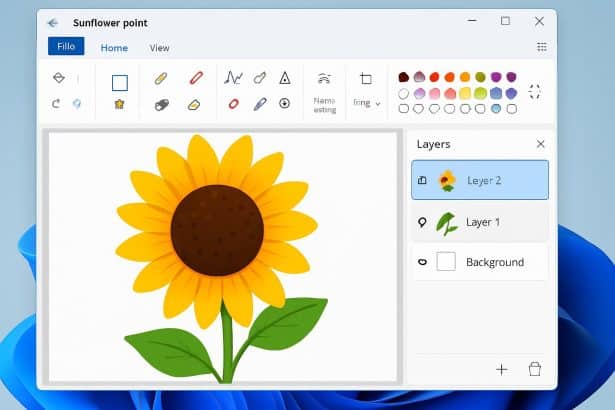Expand the color palette selector
The width and height of the screenshot is (615, 410).
coord(534,92)
